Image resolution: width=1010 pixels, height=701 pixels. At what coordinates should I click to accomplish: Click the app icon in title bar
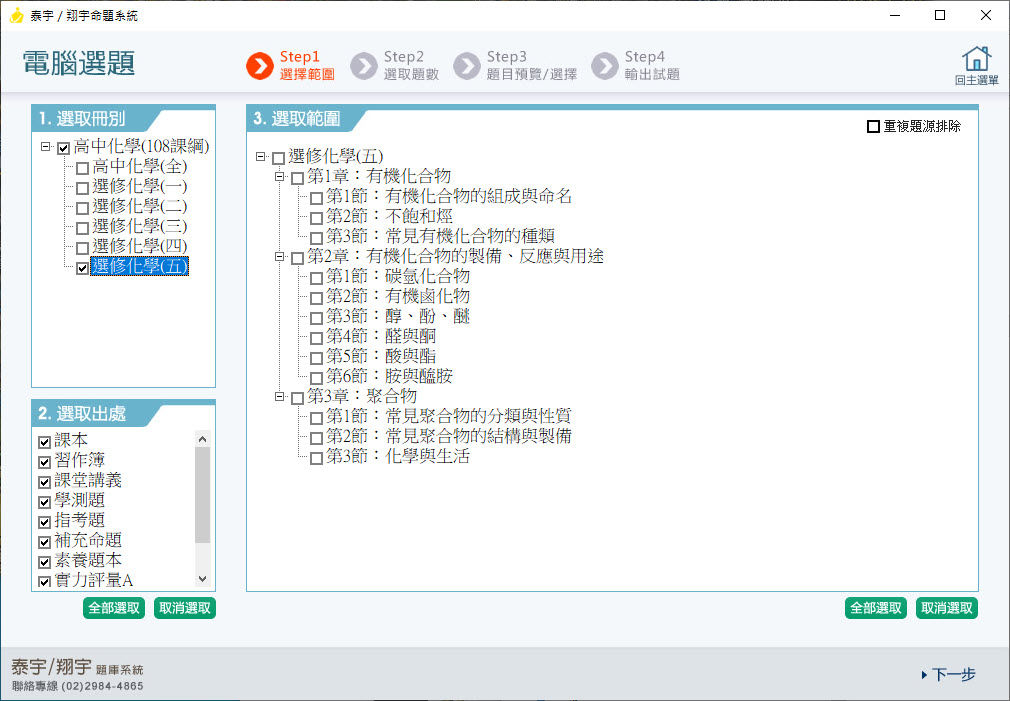click(x=16, y=16)
